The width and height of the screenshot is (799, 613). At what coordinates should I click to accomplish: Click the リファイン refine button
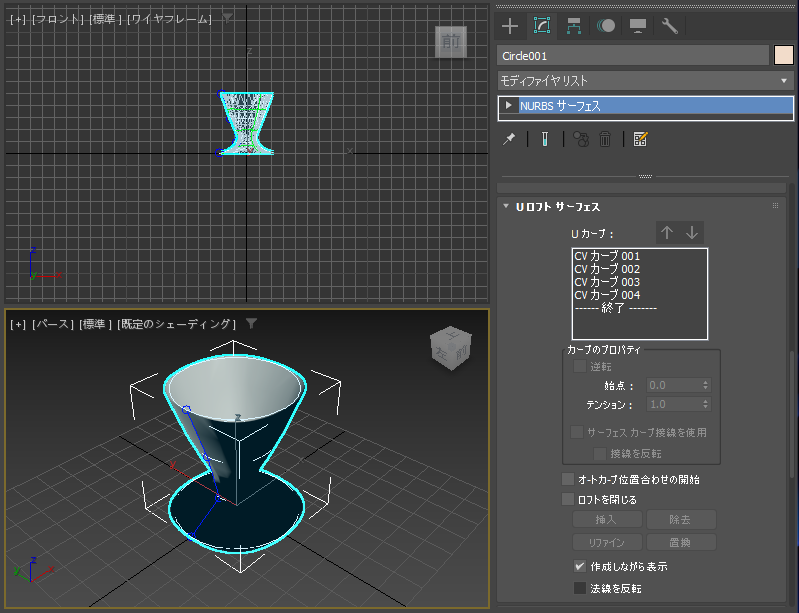pyautogui.click(x=607, y=542)
